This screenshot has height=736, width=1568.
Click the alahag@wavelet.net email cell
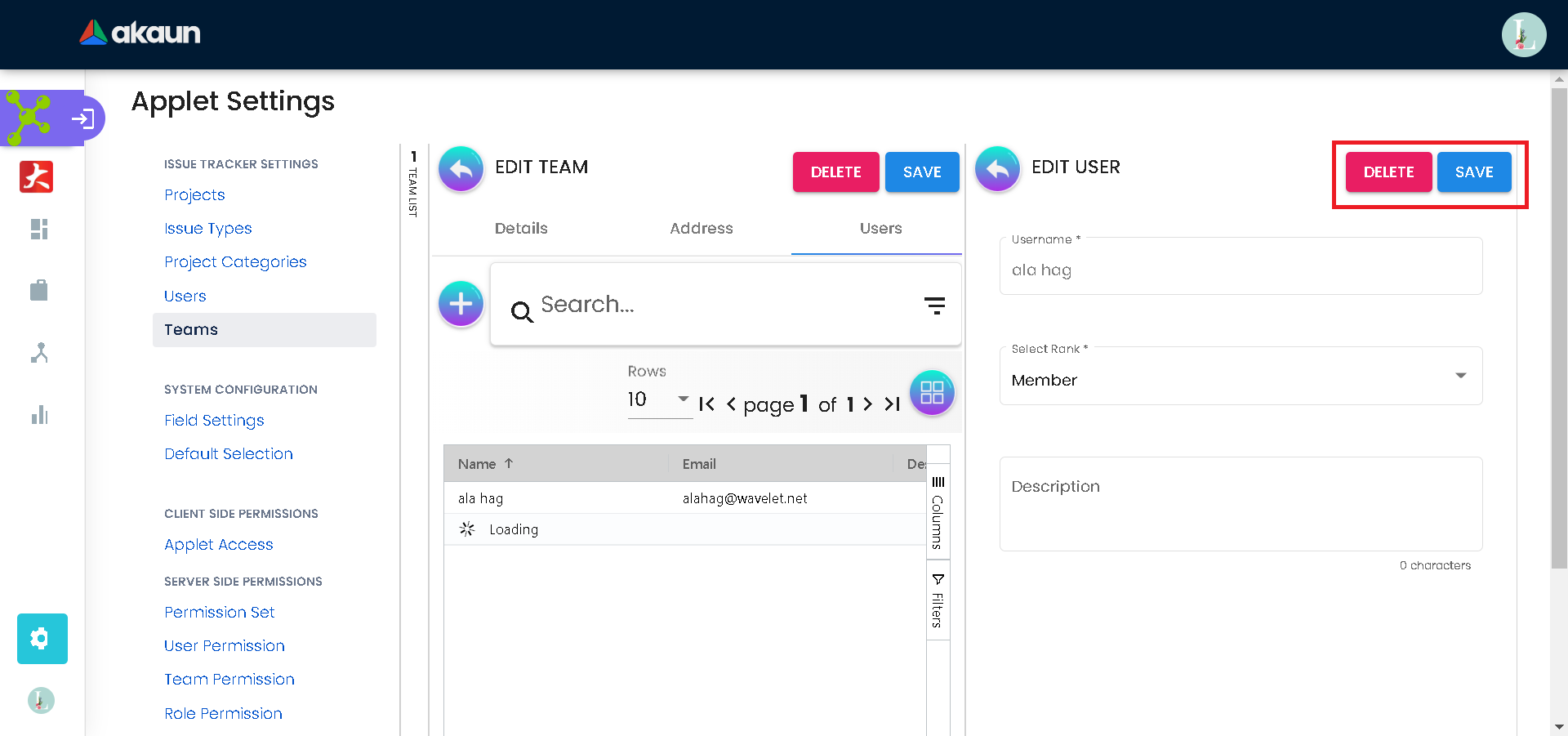(745, 498)
